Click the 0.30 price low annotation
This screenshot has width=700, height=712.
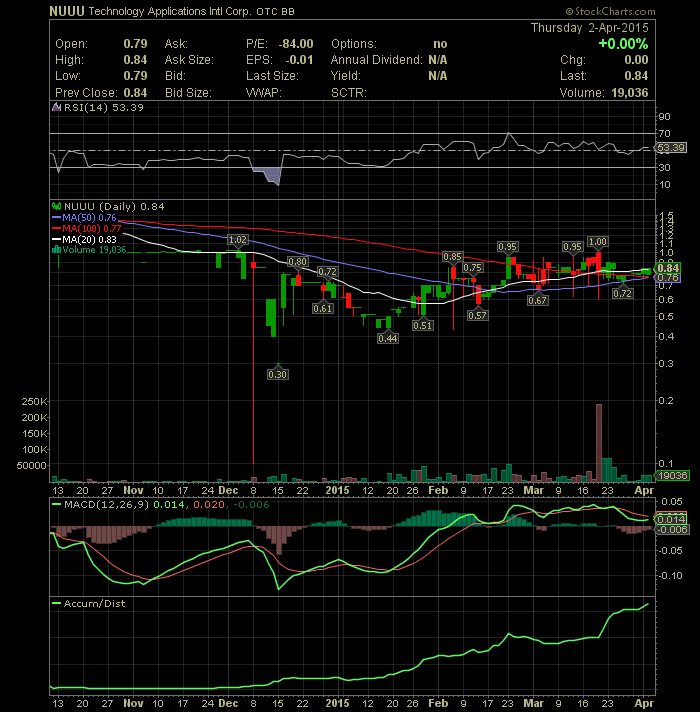277,375
